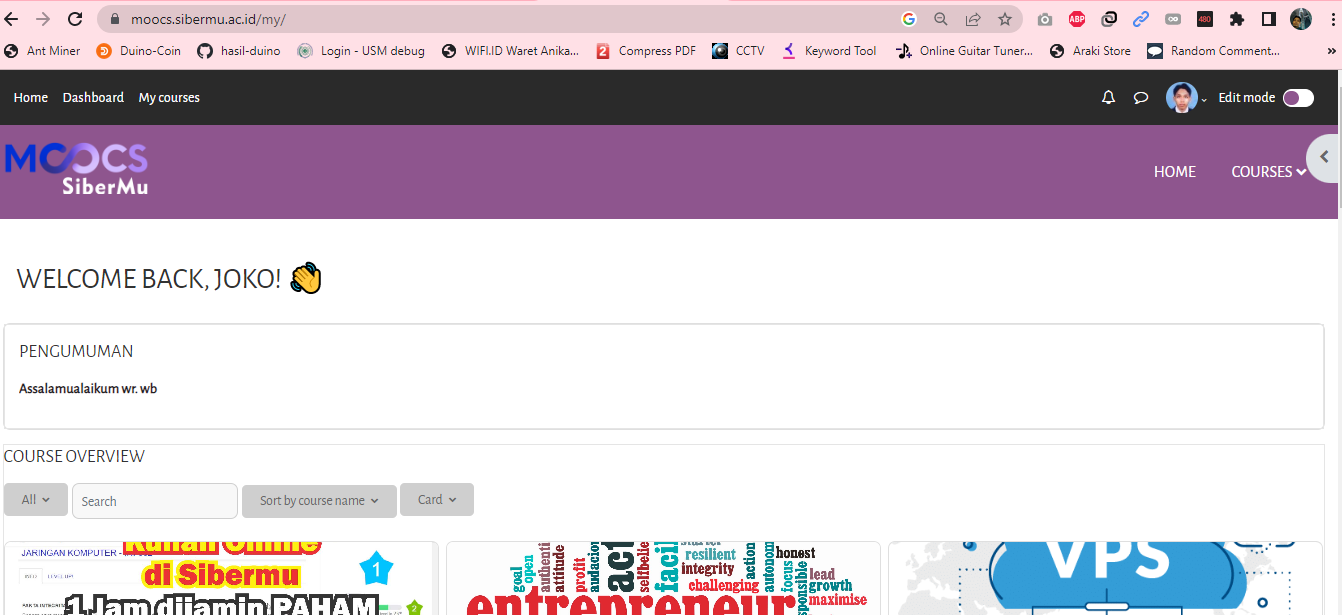
Task: Go to the Dashboard tab
Action: (x=93, y=98)
